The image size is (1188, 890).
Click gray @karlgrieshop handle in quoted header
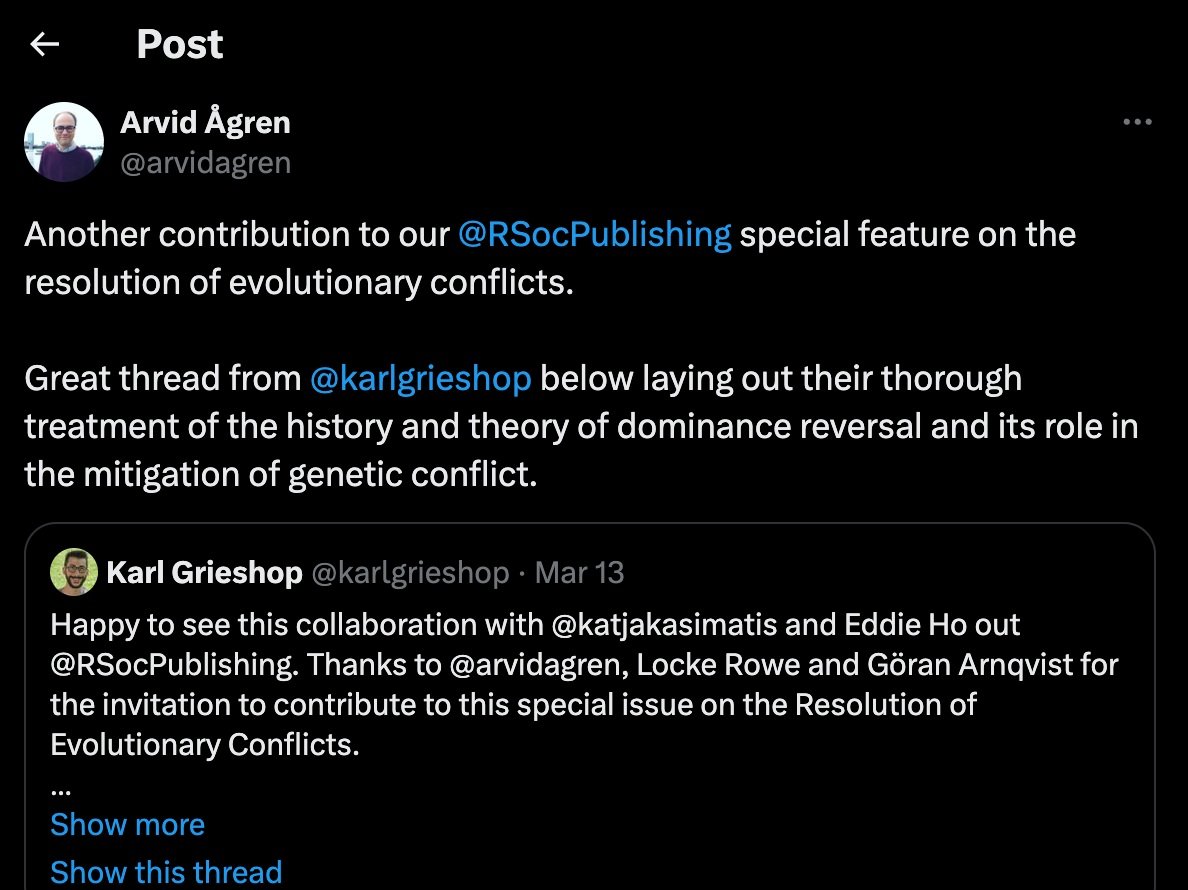(x=411, y=573)
